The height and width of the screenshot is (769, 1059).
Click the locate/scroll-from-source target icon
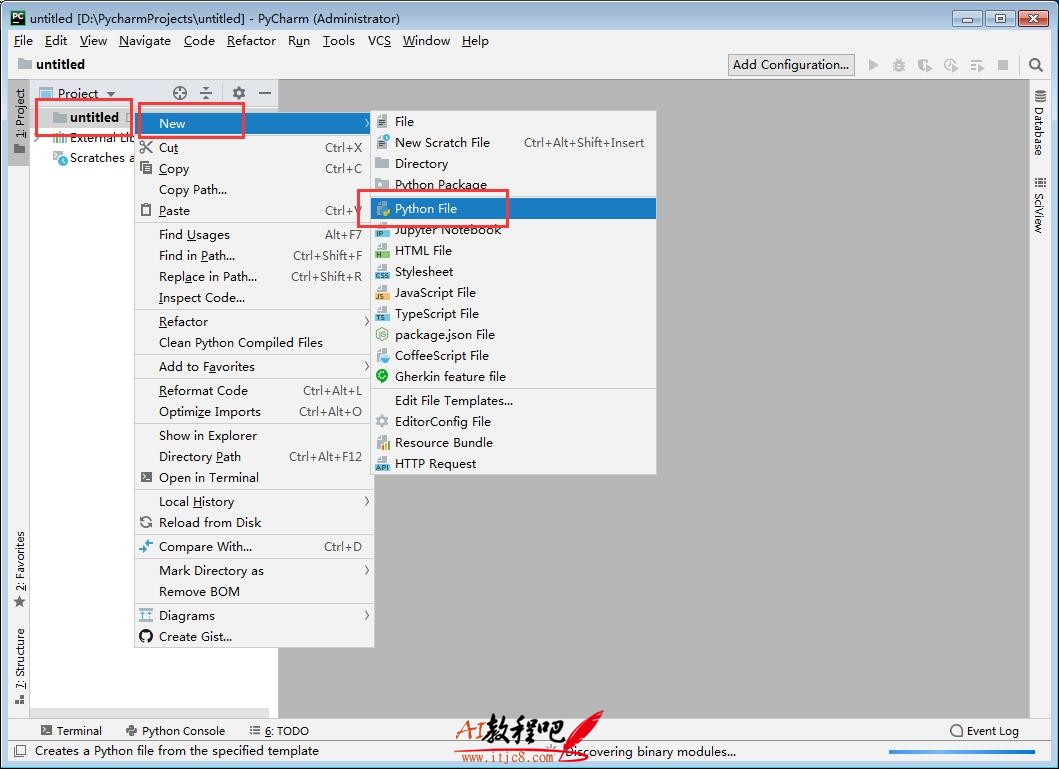click(x=180, y=93)
